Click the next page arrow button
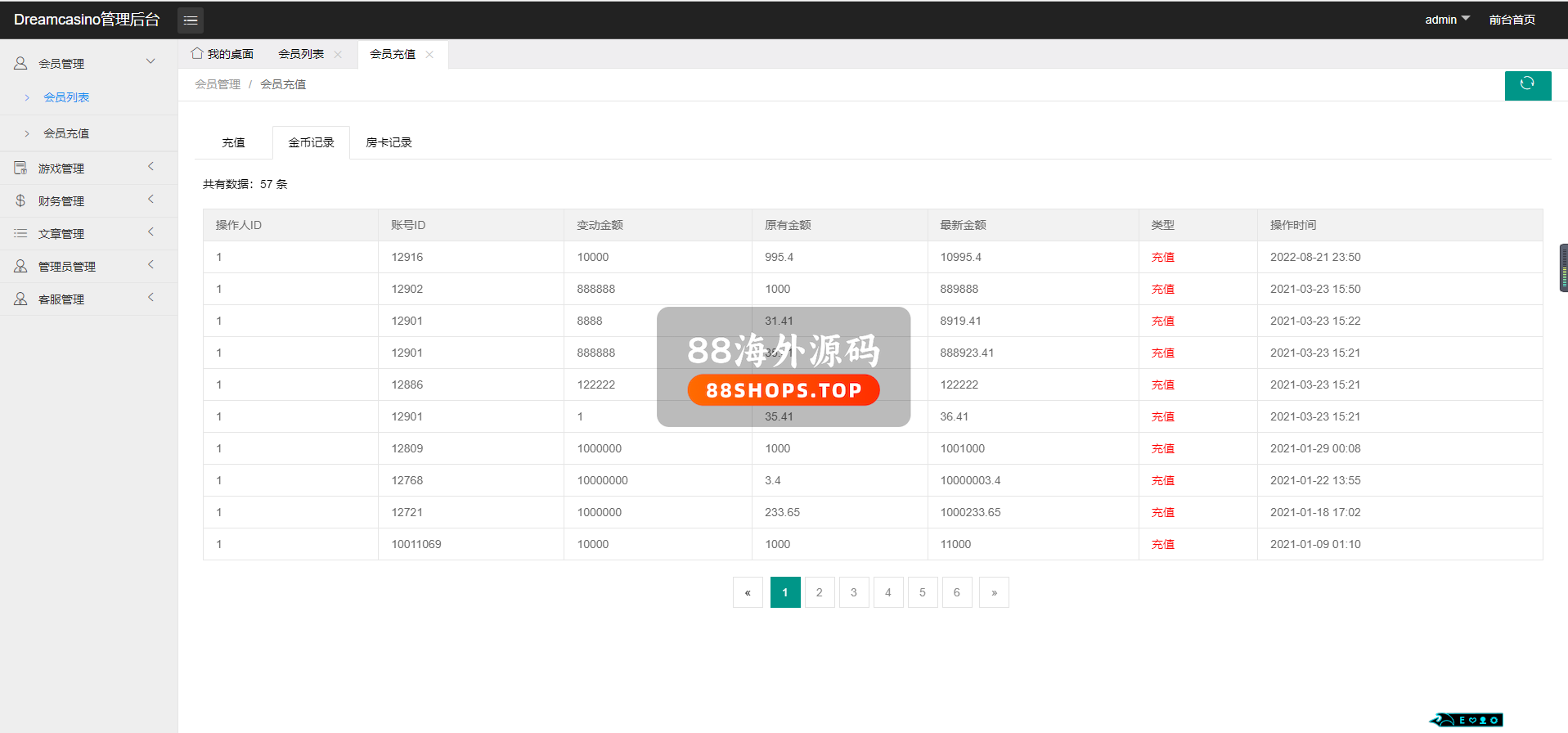This screenshot has height=733, width=1568. point(994,592)
